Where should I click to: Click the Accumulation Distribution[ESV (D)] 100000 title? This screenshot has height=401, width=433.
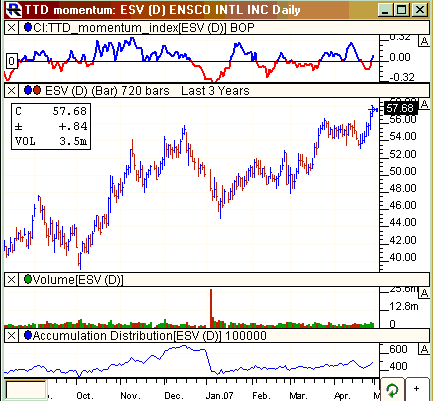pos(150,336)
